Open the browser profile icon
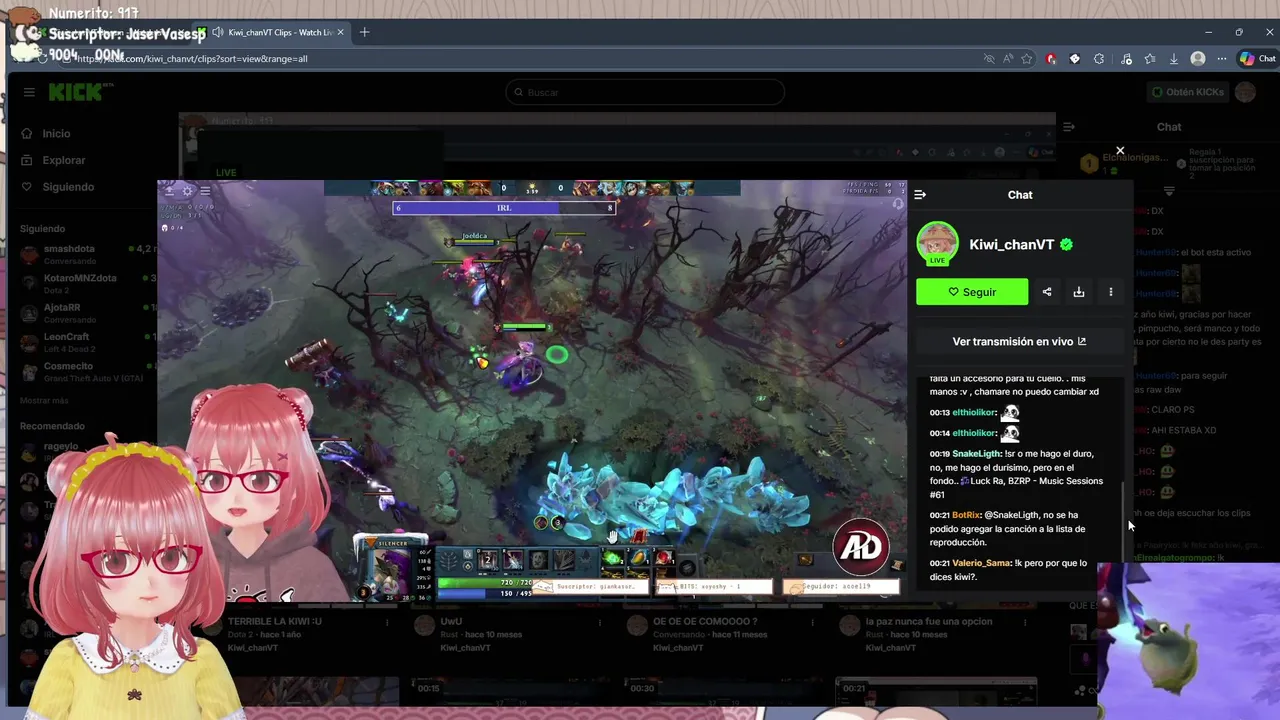Image resolution: width=1280 pixels, height=720 pixels. (x=1198, y=59)
